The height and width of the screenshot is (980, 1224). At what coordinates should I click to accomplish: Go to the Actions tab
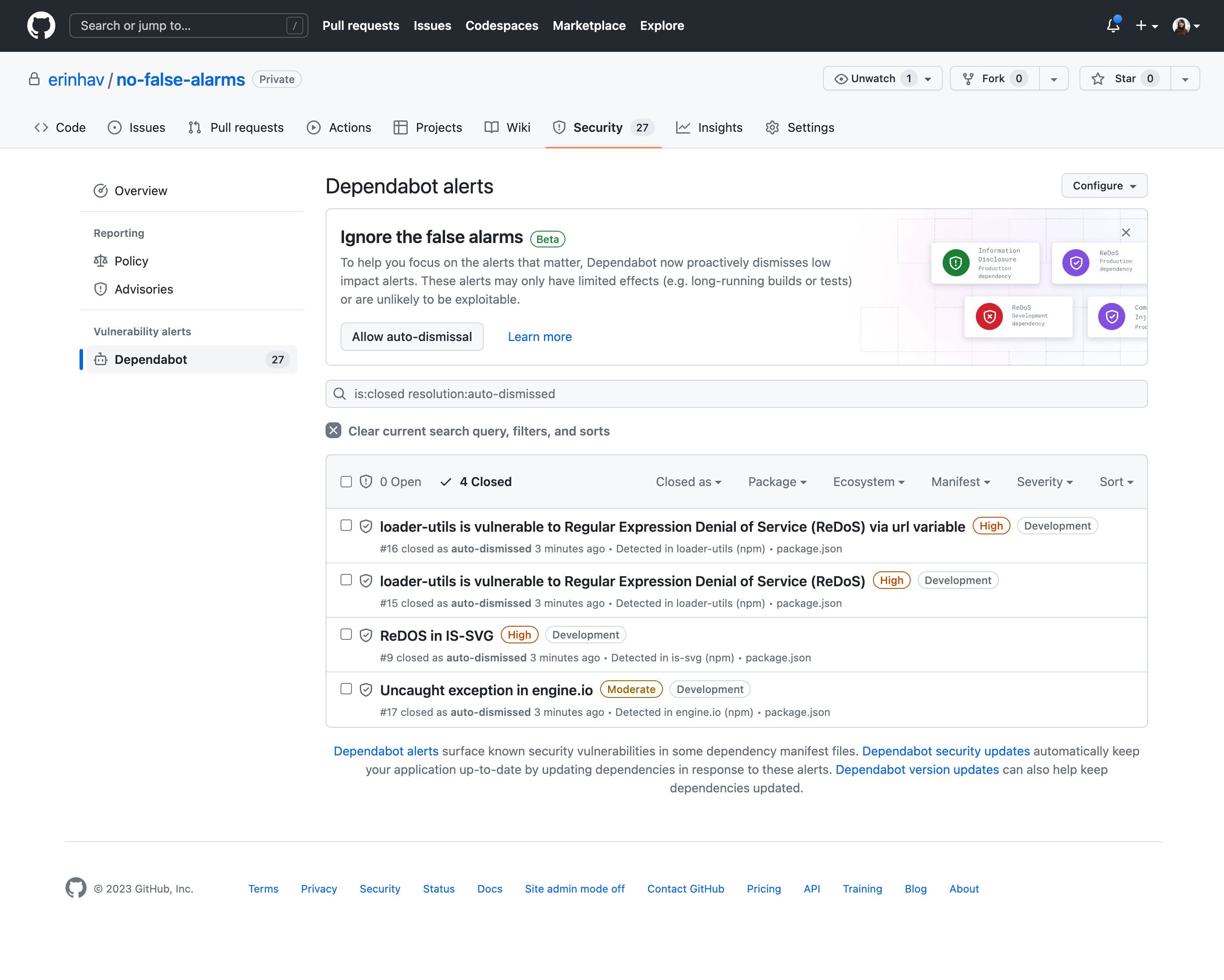click(339, 127)
